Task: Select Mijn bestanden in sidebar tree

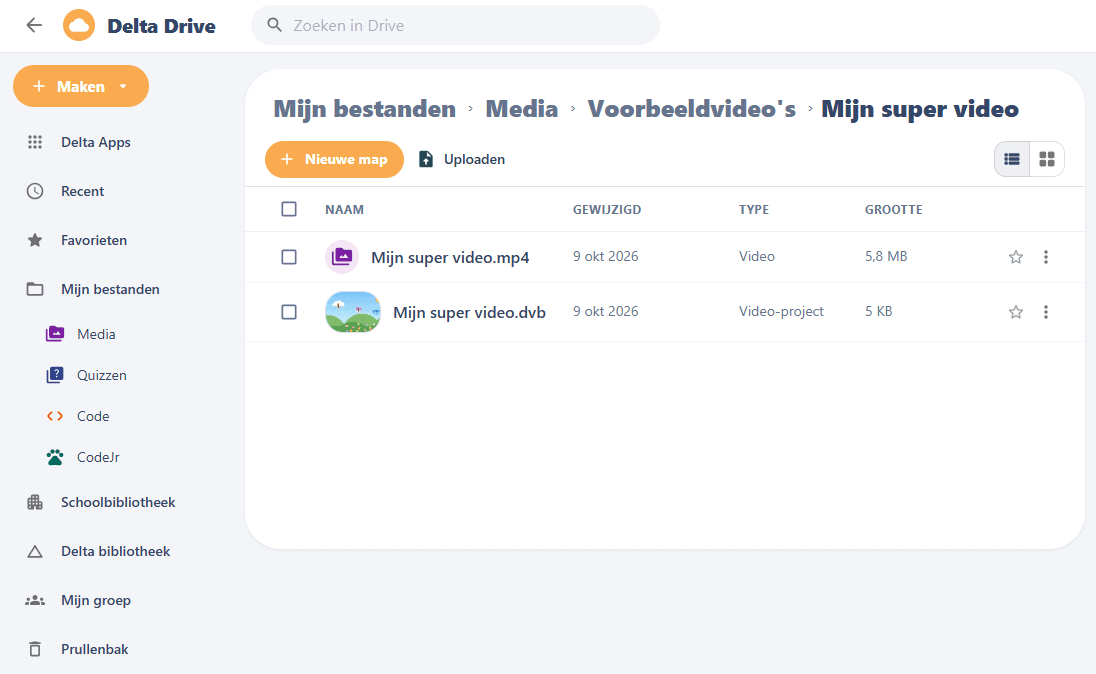Action: pyautogui.click(x=110, y=289)
